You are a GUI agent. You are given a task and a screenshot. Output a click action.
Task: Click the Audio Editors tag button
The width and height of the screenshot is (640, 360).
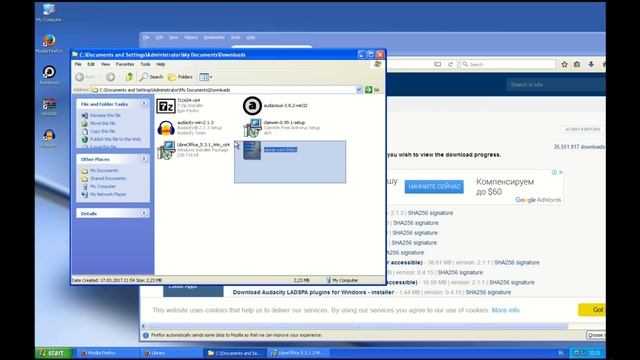tap(582, 129)
